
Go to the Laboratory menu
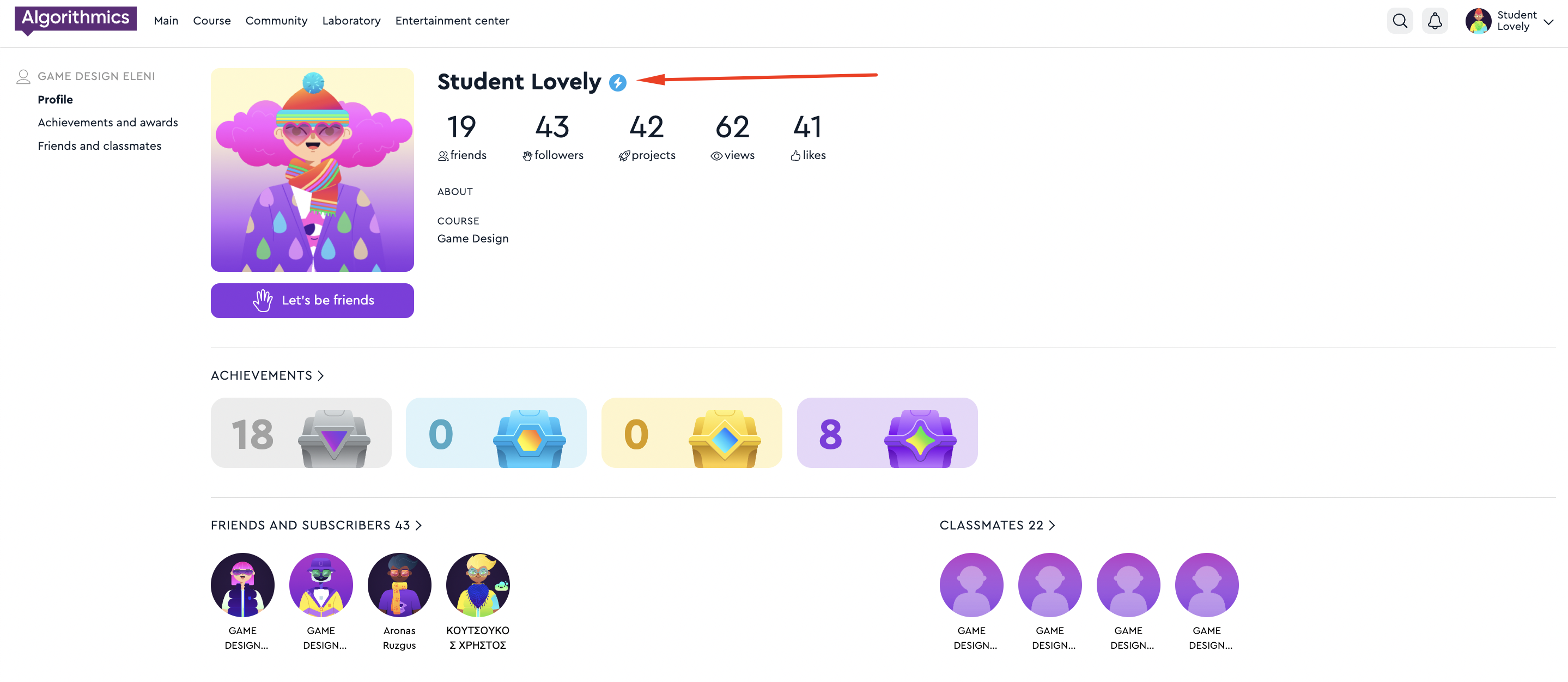pyautogui.click(x=351, y=21)
